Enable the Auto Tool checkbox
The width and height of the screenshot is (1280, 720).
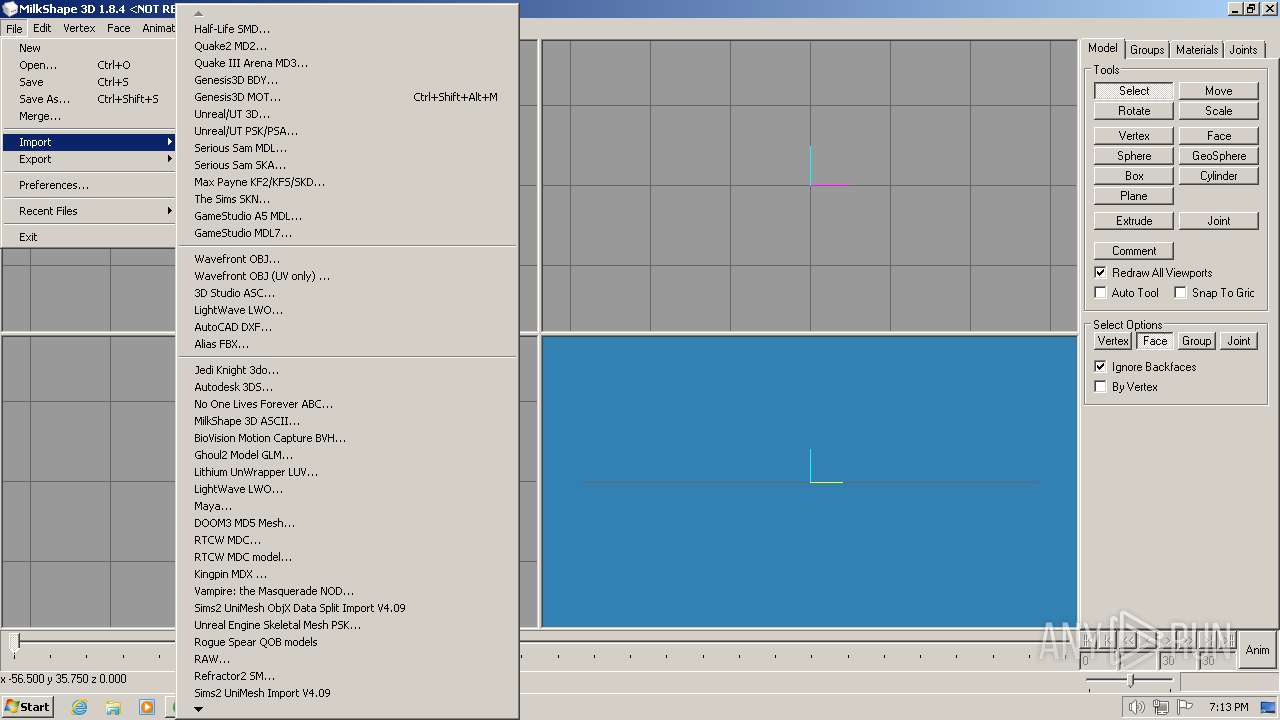coord(1101,293)
